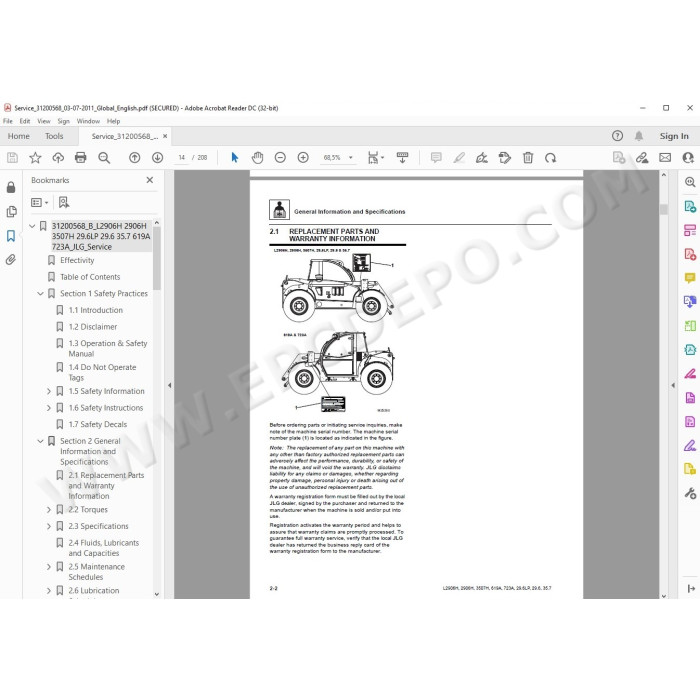
Task: Click the Sign In button
Action: coord(674,136)
